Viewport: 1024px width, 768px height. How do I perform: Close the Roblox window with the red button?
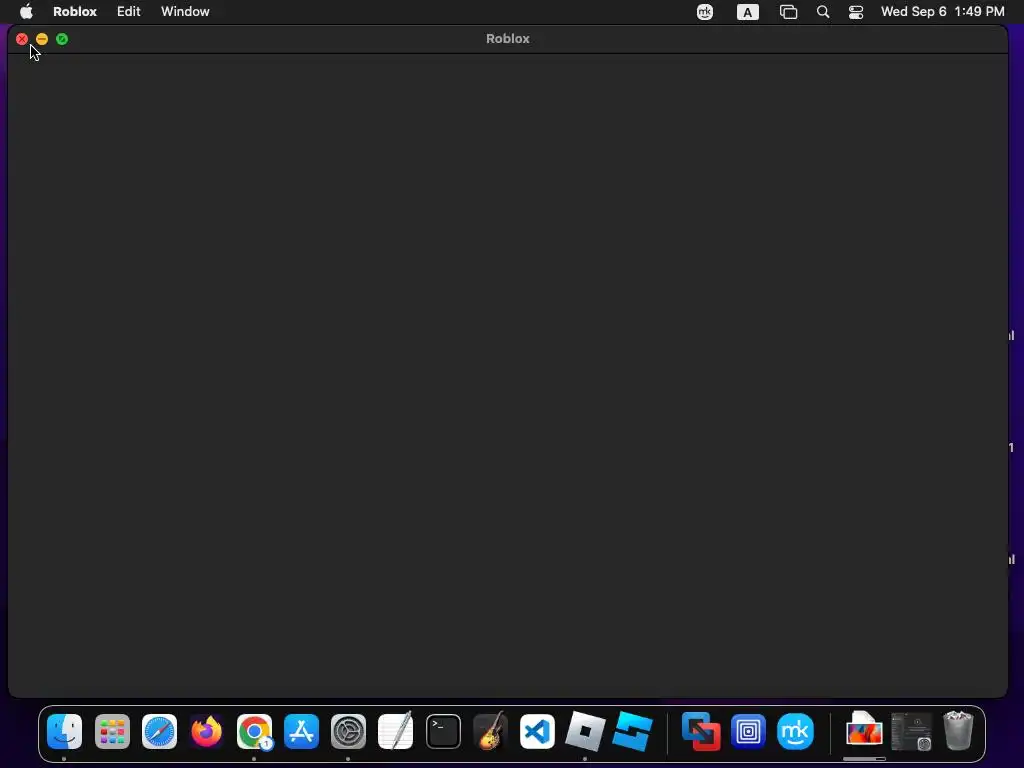pos(22,39)
